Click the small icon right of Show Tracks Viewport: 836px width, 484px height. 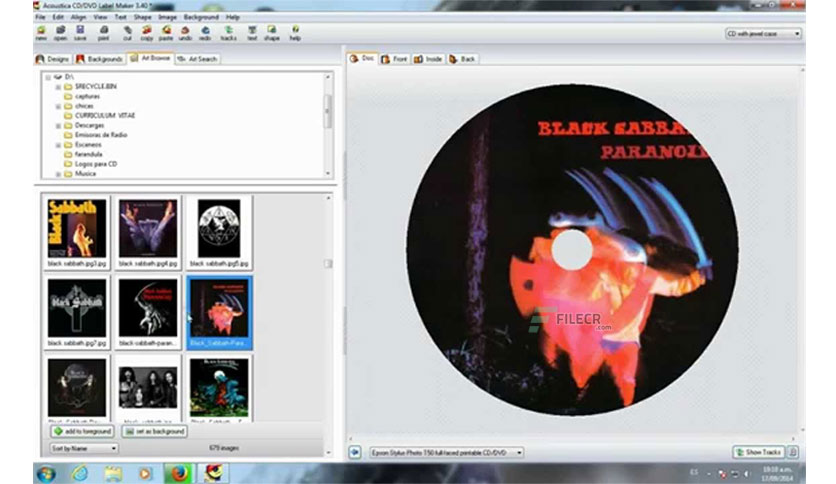point(793,452)
